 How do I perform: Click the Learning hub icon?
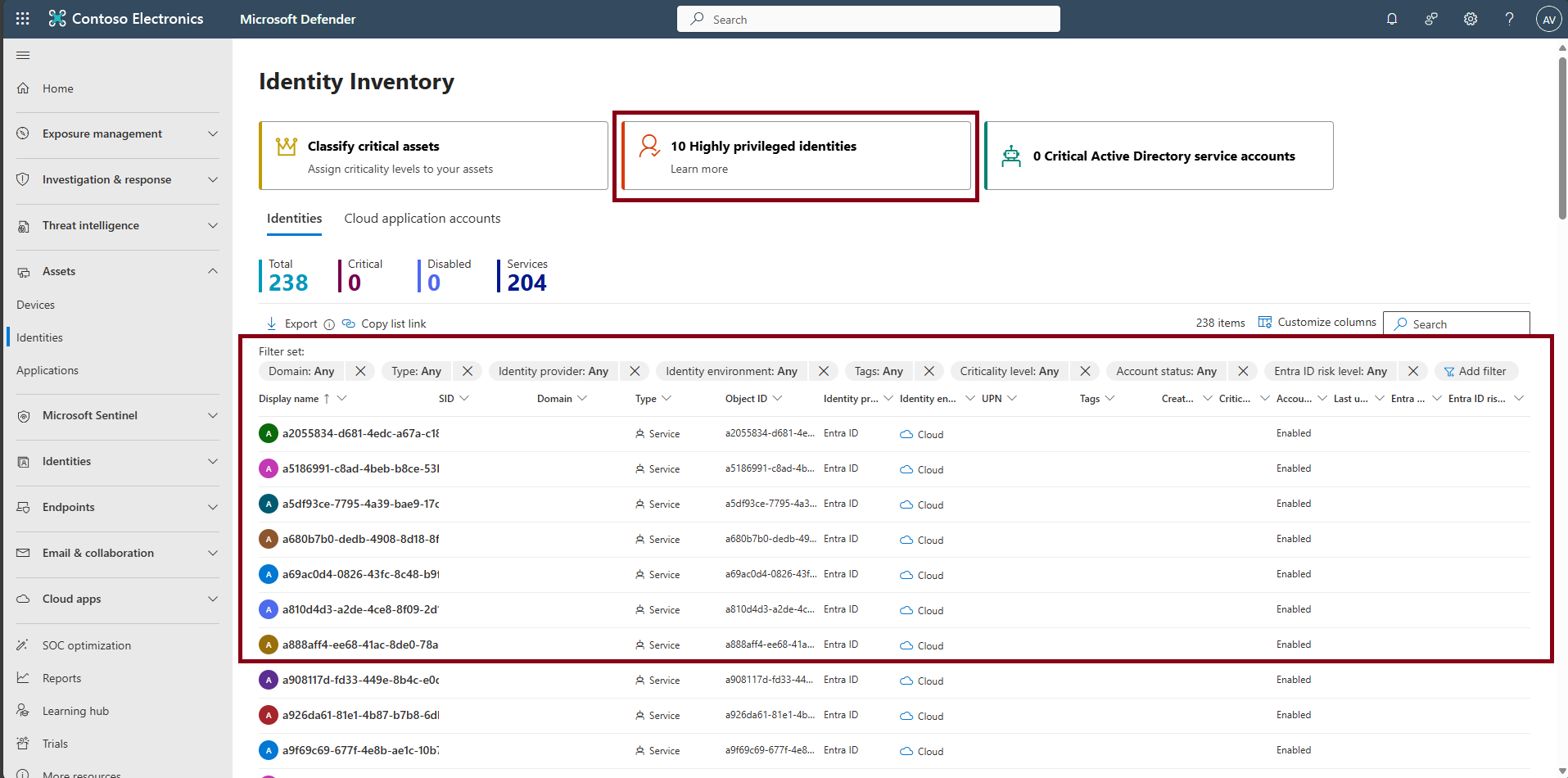(23, 711)
